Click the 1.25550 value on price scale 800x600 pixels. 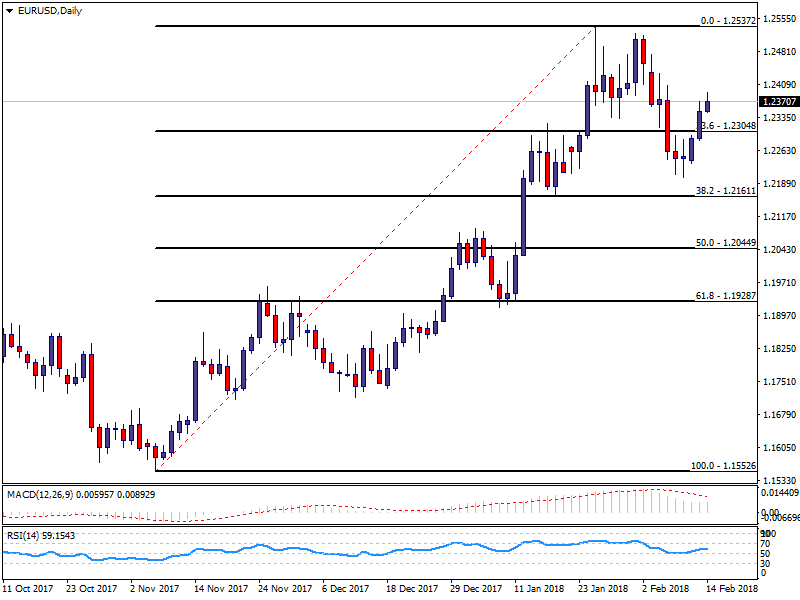coord(779,19)
